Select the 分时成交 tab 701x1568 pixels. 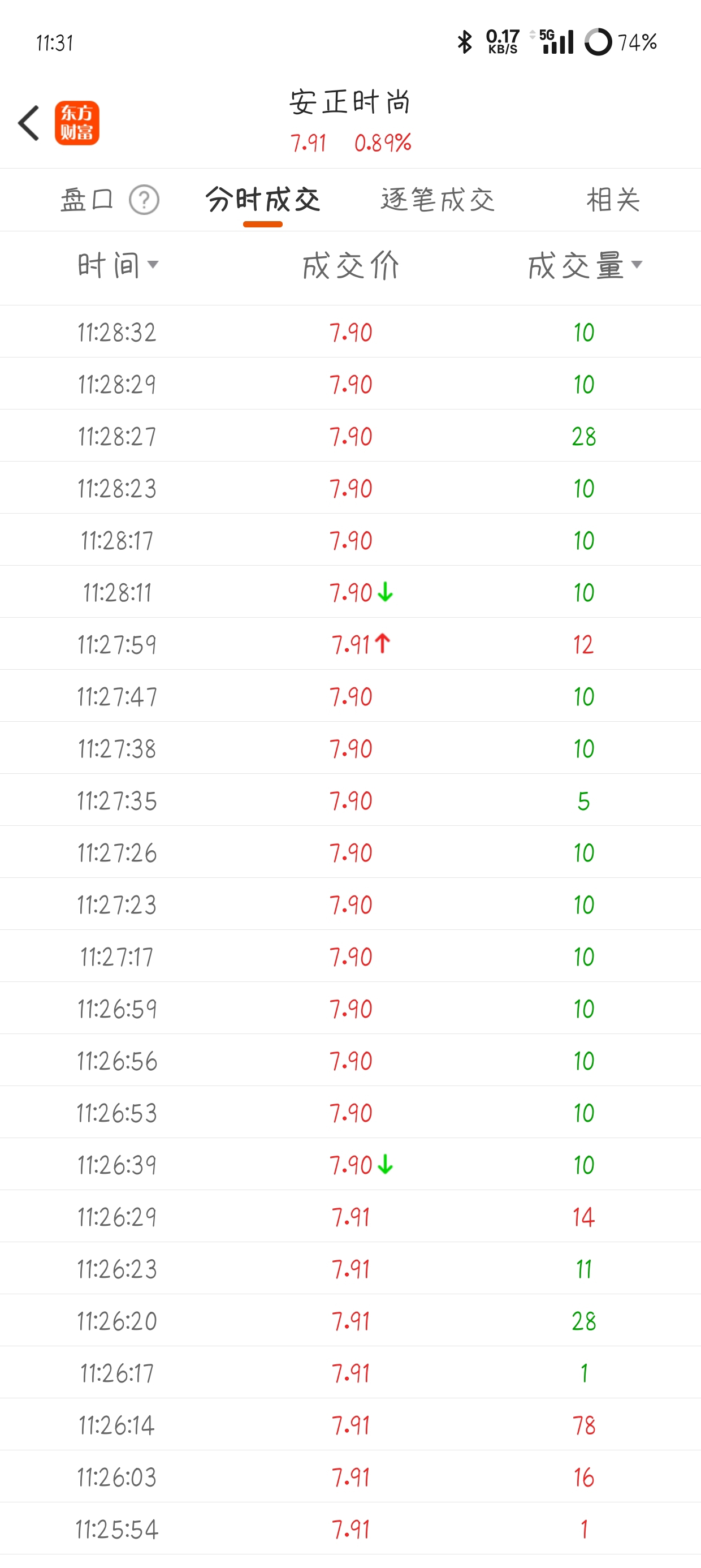tap(263, 200)
